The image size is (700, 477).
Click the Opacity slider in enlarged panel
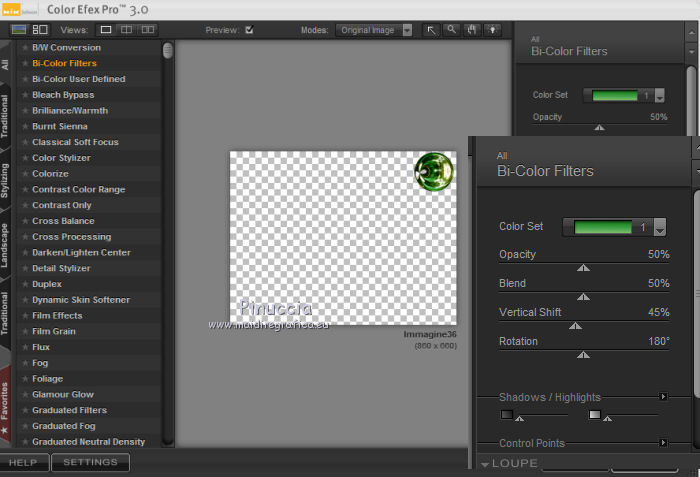click(583, 268)
